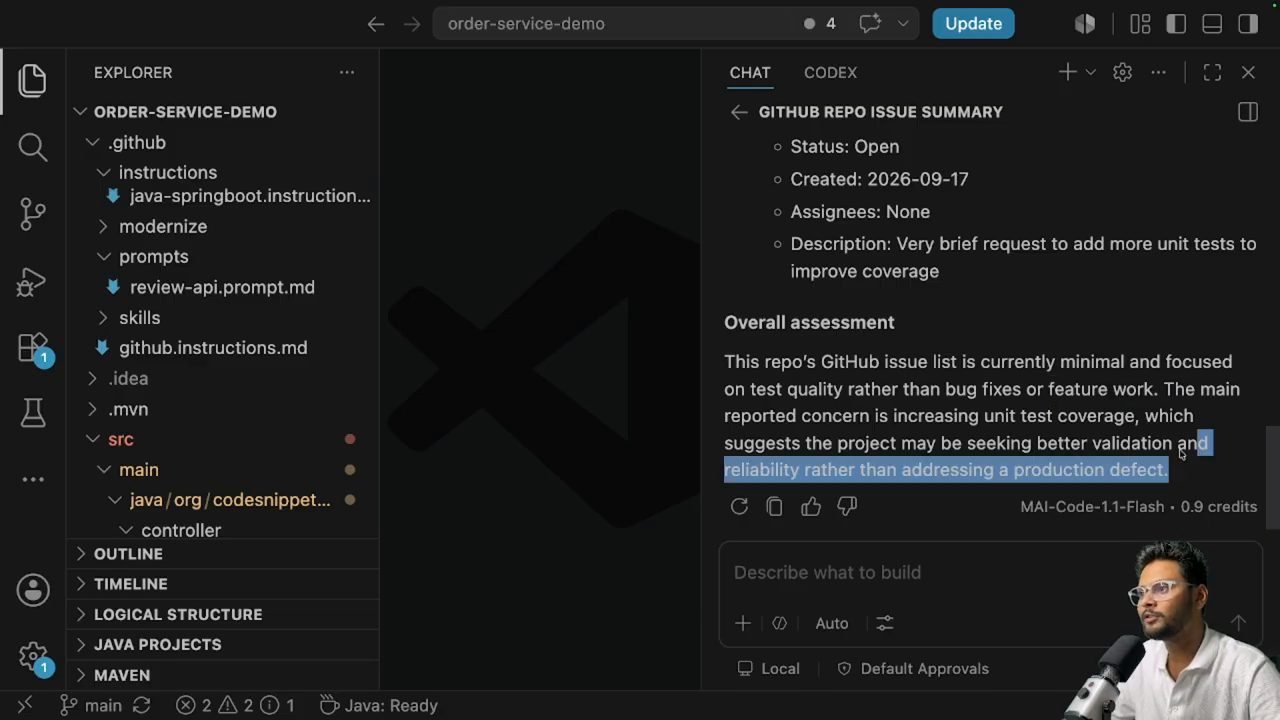Screen dimensions: 1280x720
Task: Open the Testing flask view
Action: pyautogui.click(x=33, y=412)
